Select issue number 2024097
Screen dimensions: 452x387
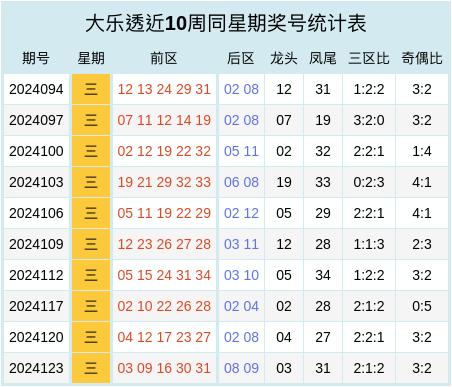pos(36,120)
